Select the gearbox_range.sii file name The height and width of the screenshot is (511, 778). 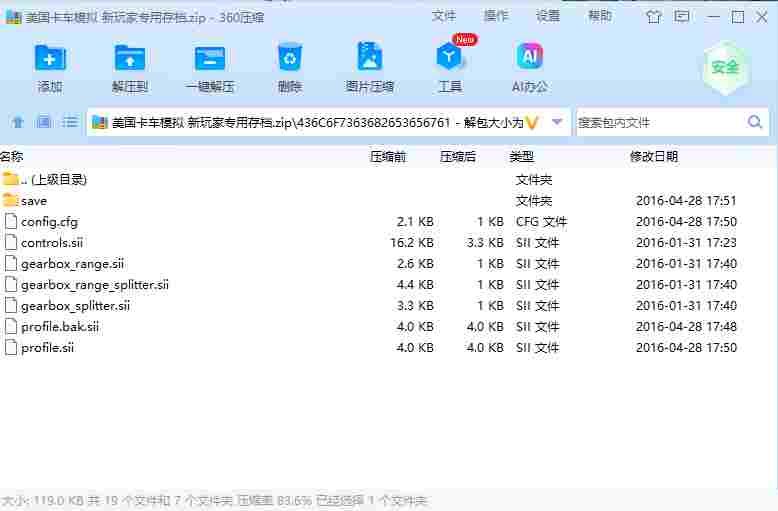click(x=72, y=264)
